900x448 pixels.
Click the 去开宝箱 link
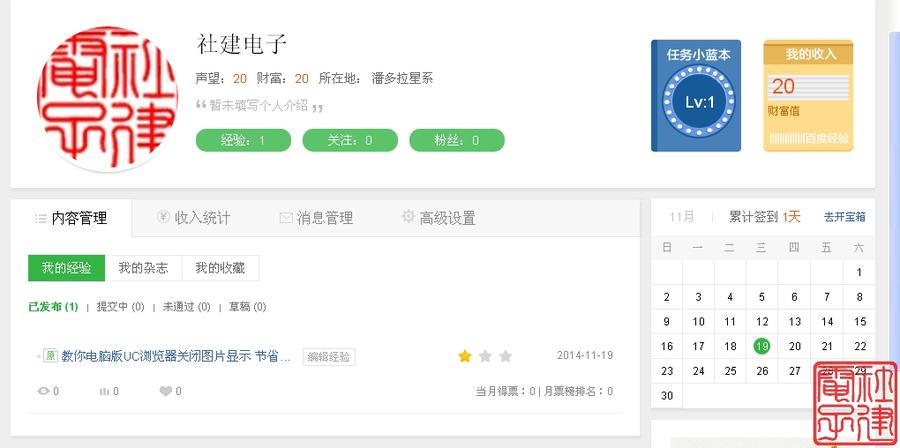pos(844,217)
